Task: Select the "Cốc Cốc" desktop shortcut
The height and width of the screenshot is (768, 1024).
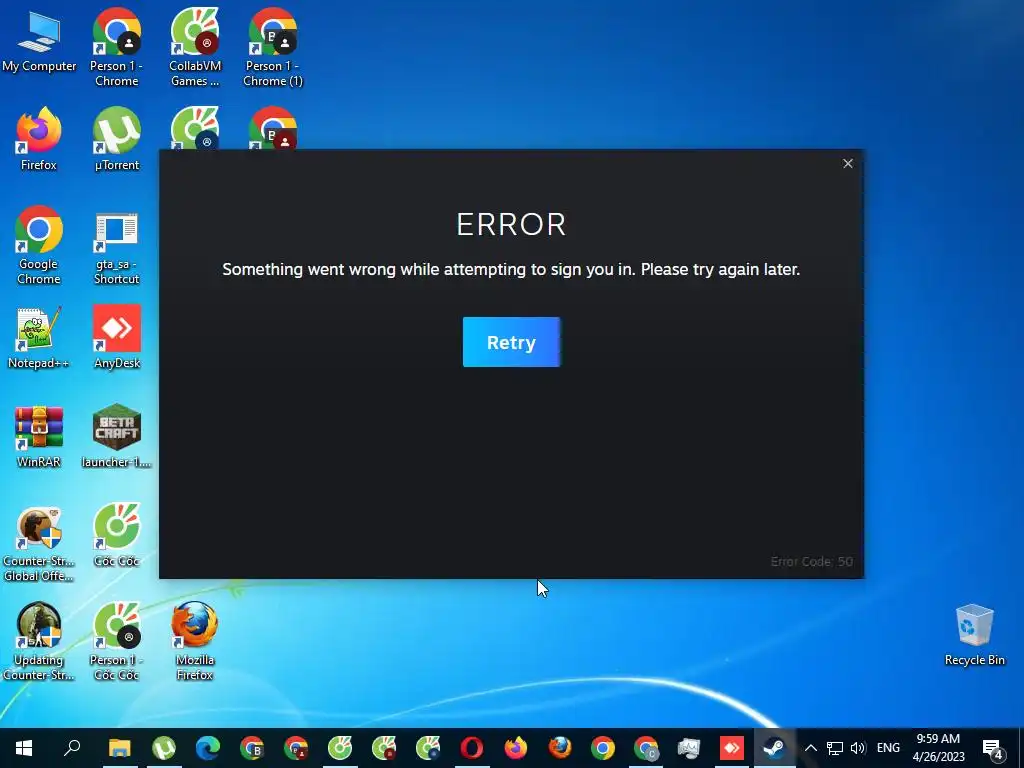Action: pyautogui.click(x=116, y=536)
